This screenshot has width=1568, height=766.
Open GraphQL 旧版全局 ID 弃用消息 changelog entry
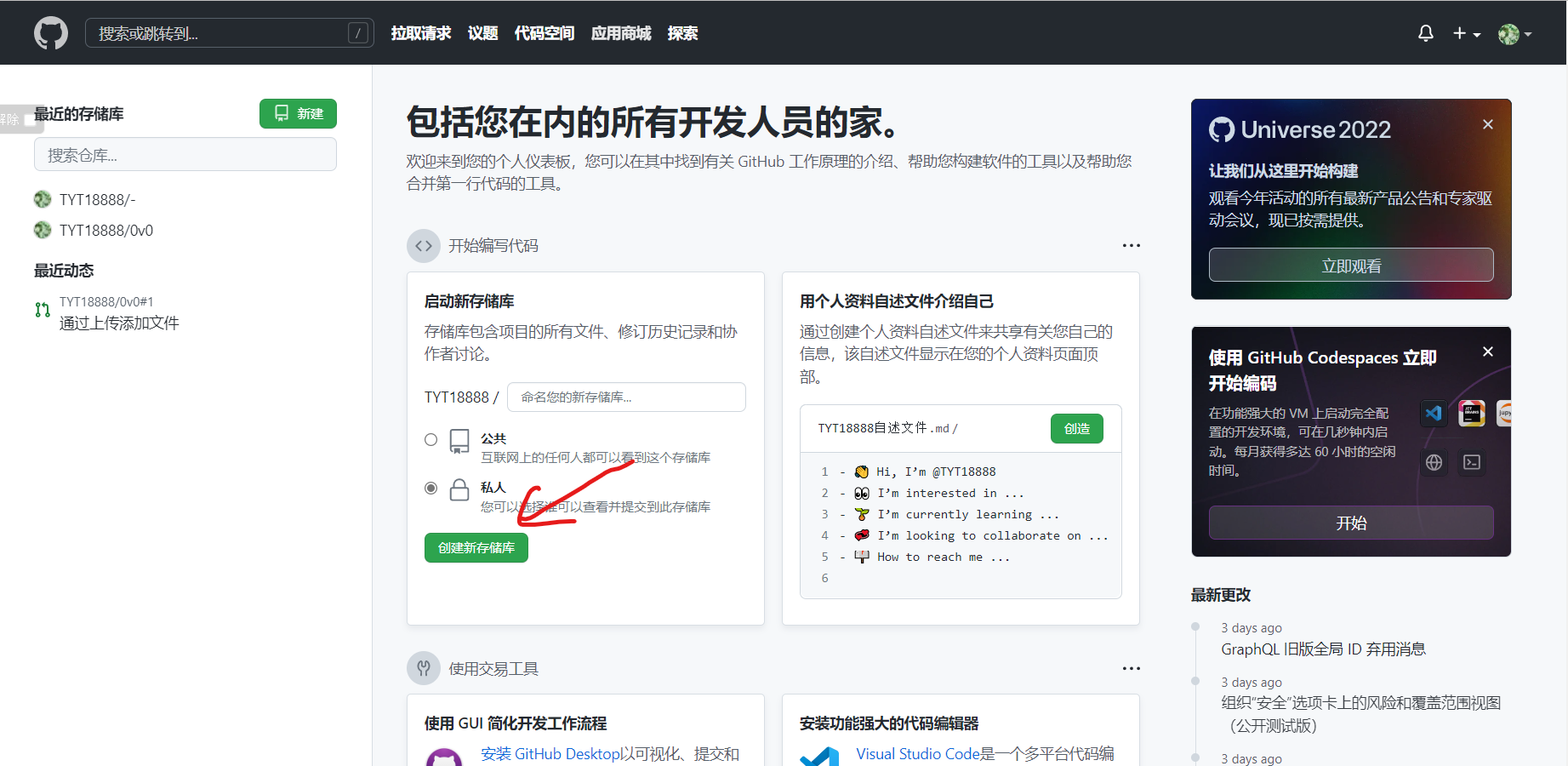(1324, 649)
